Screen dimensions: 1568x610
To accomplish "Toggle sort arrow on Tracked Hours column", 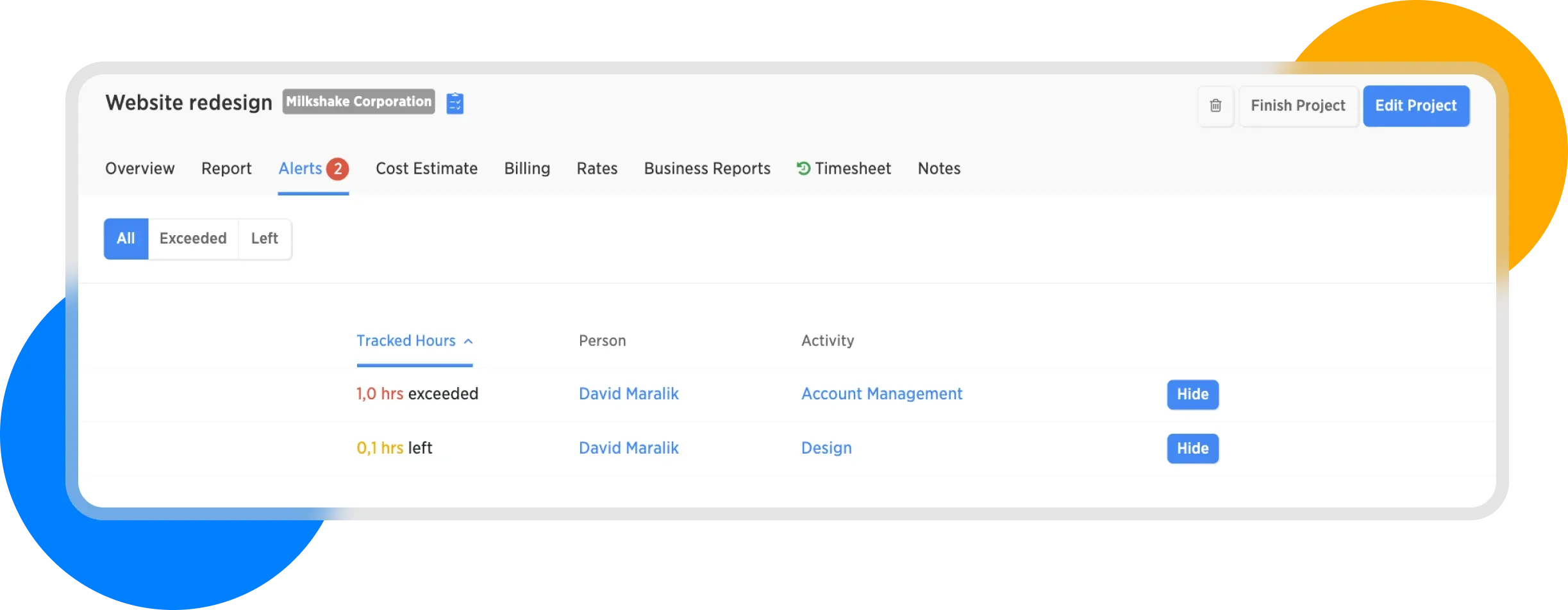I will pyautogui.click(x=469, y=342).
